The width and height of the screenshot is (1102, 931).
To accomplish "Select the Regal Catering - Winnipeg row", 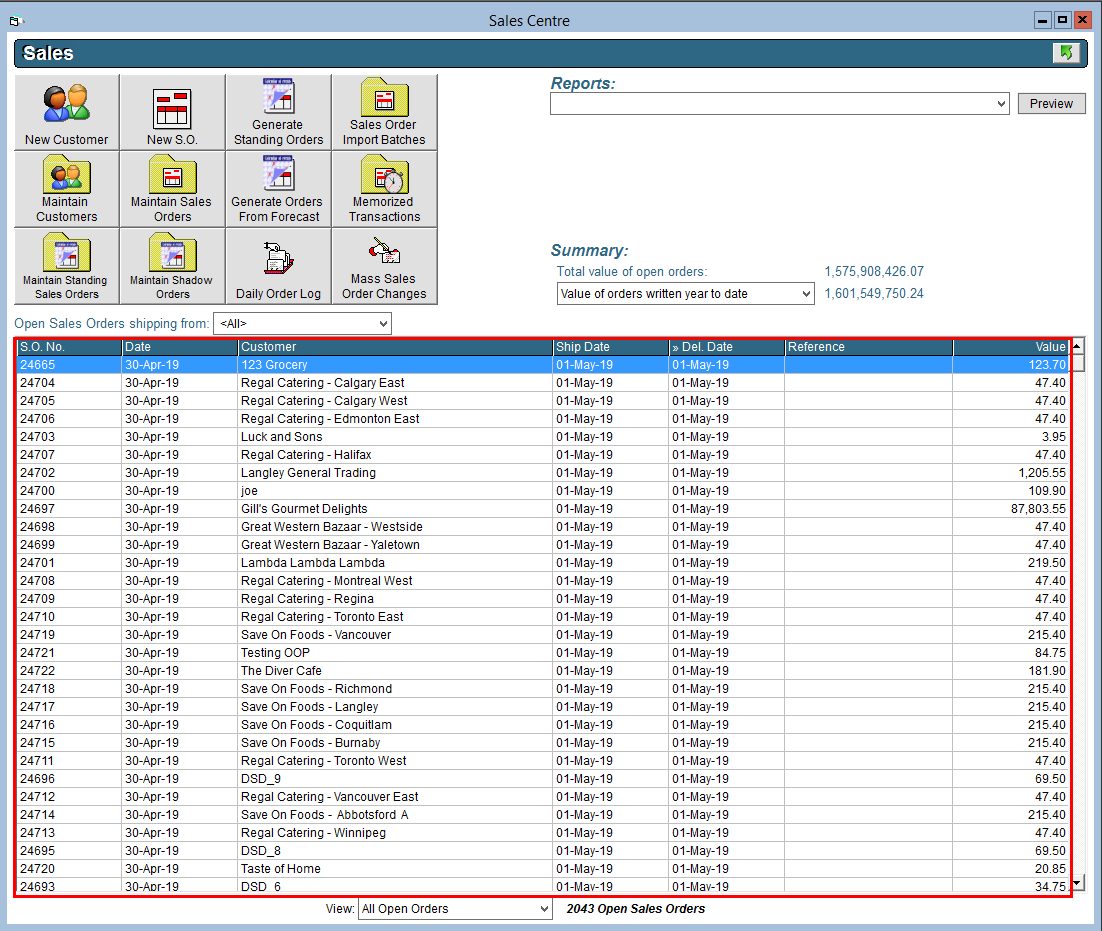I will [543, 833].
